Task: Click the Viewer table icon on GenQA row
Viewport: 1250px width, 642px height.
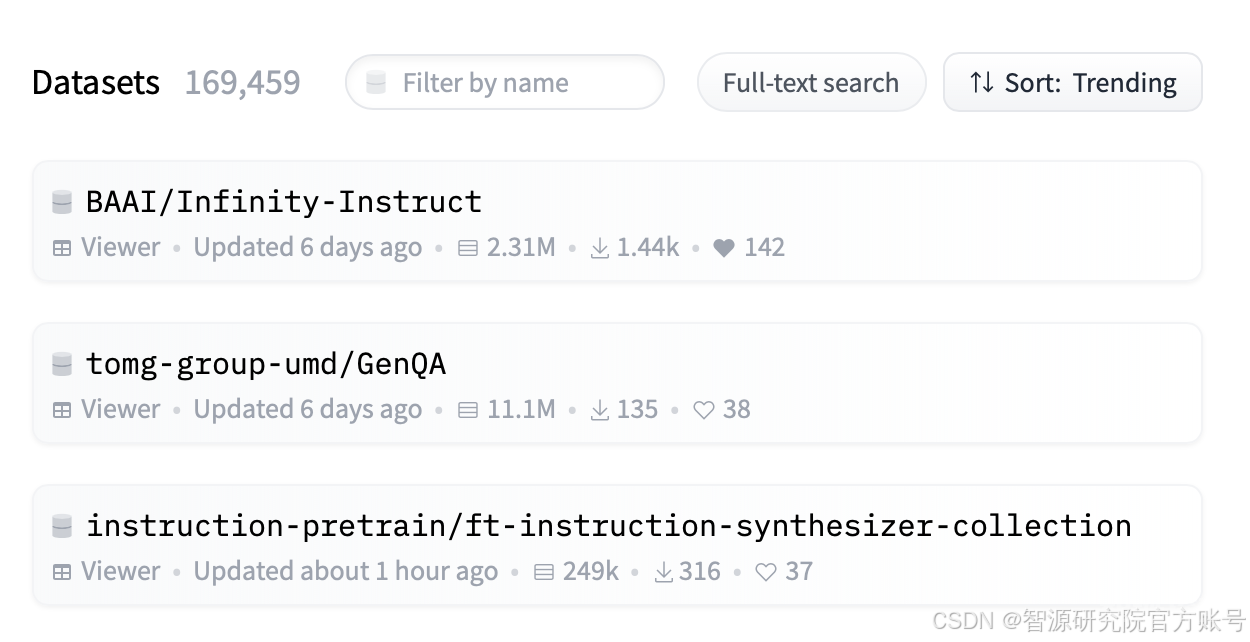Action: [x=62, y=410]
